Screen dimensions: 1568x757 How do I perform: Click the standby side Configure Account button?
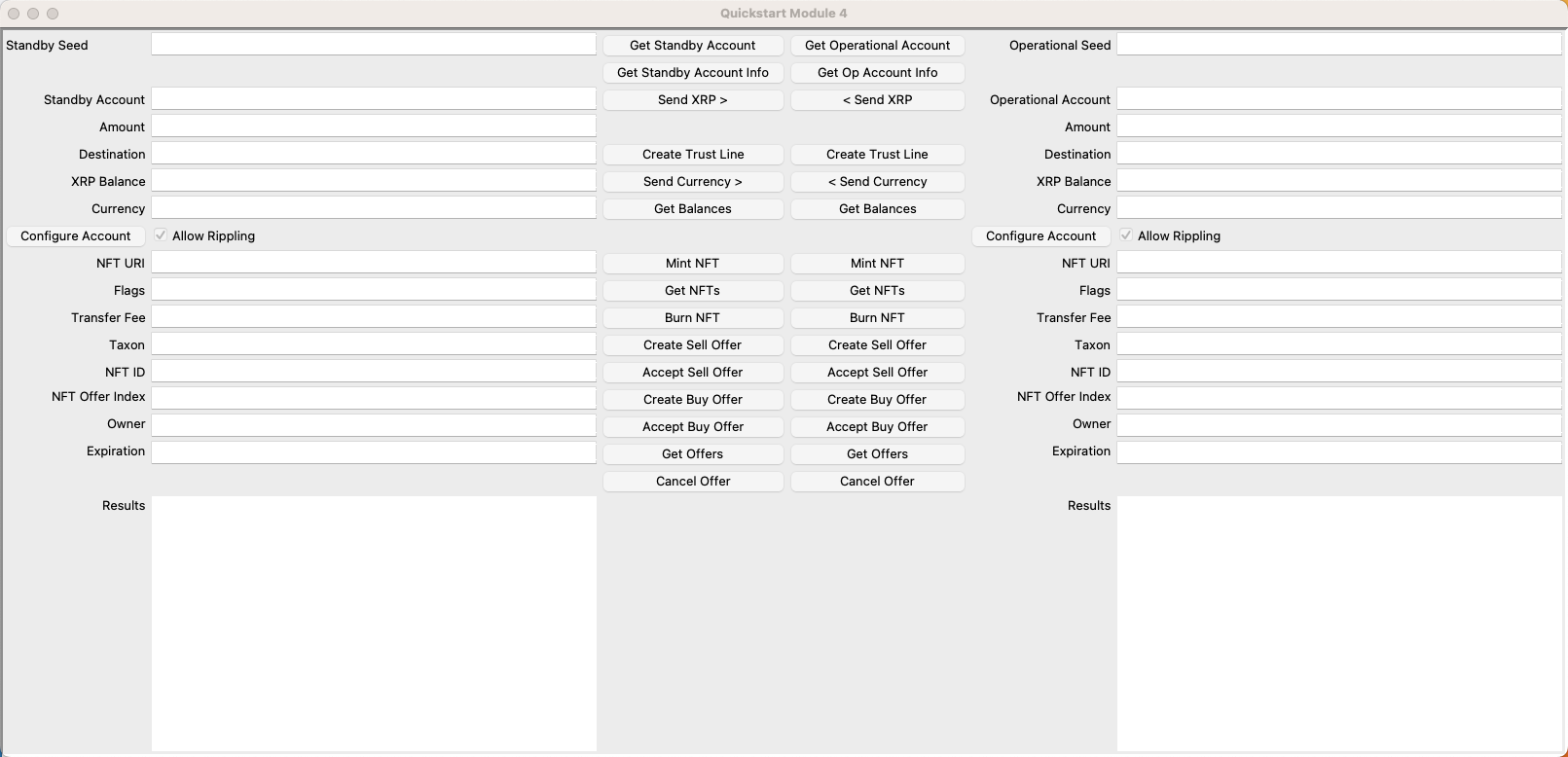tap(76, 236)
